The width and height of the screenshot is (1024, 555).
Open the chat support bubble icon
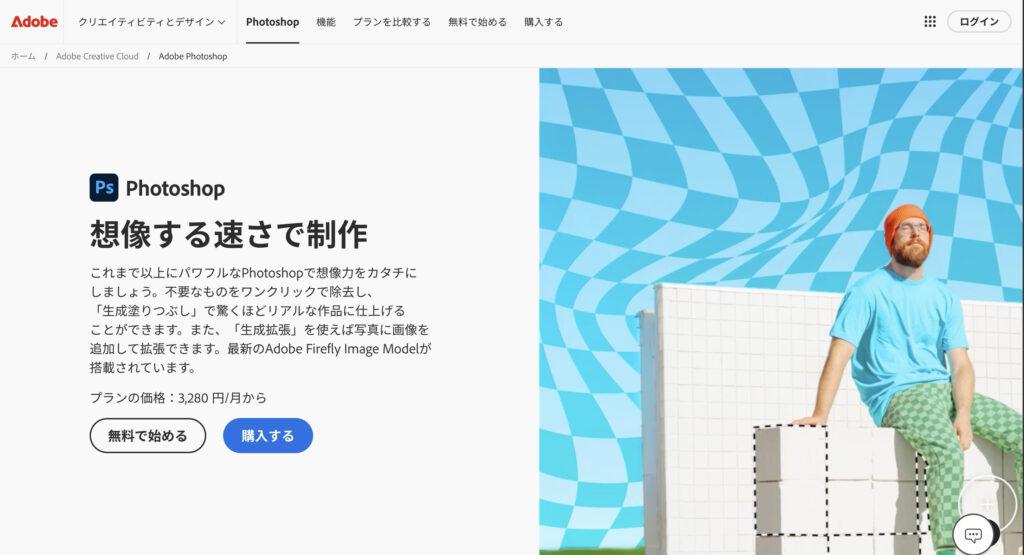point(973,535)
